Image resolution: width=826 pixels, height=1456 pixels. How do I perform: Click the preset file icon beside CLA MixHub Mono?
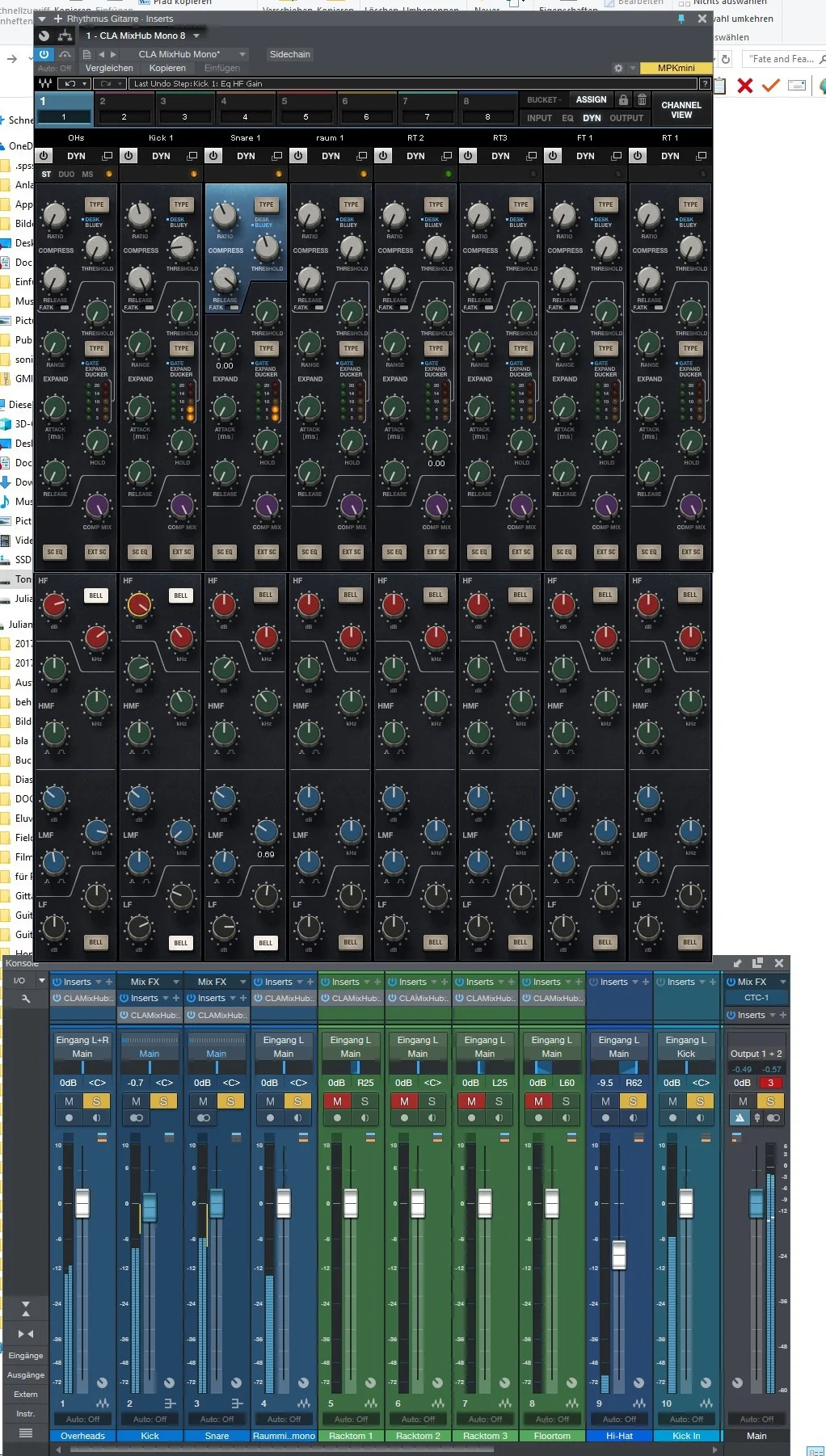pos(86,54)
